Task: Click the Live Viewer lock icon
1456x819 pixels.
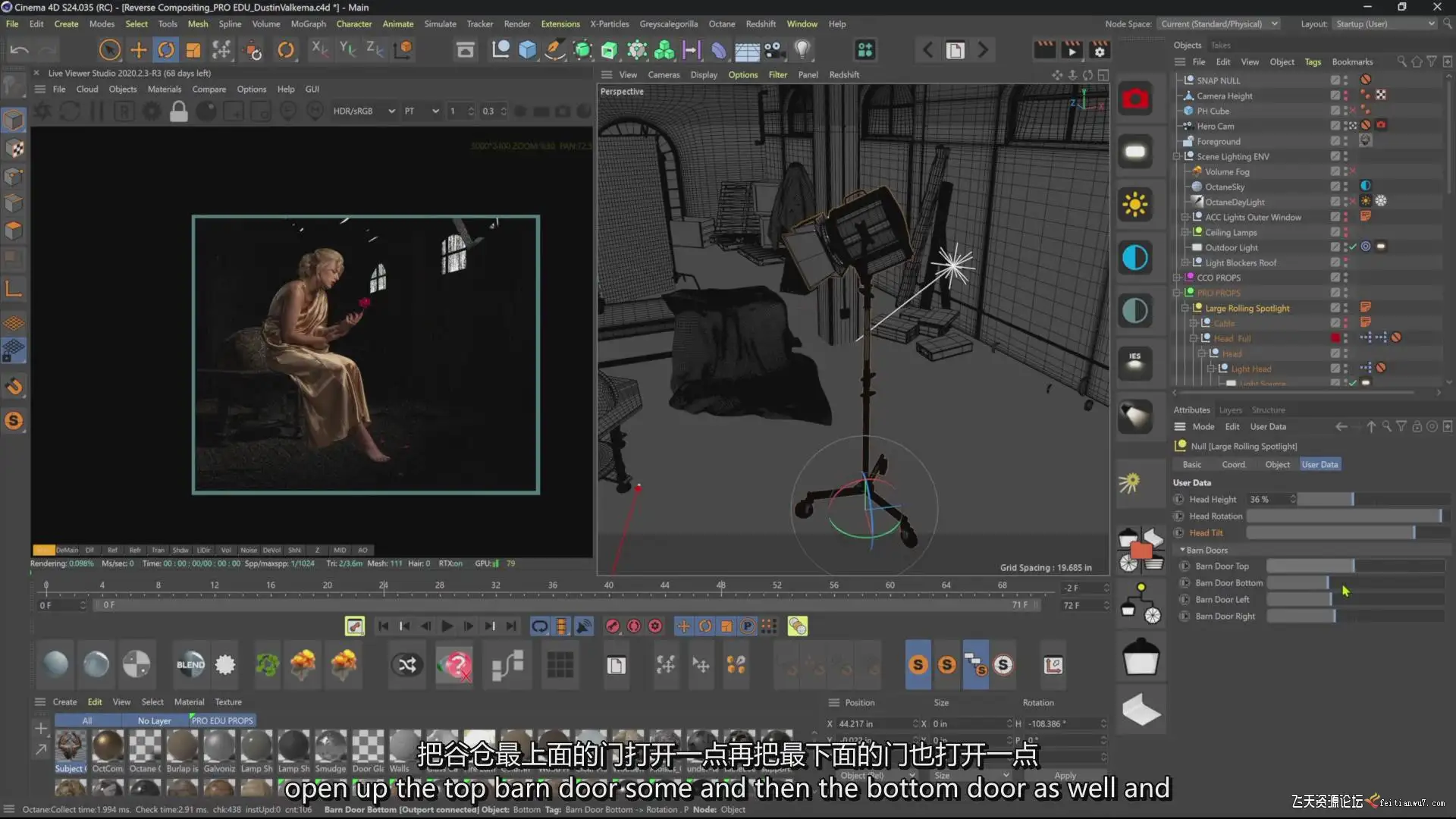Action: pos(179,111)
